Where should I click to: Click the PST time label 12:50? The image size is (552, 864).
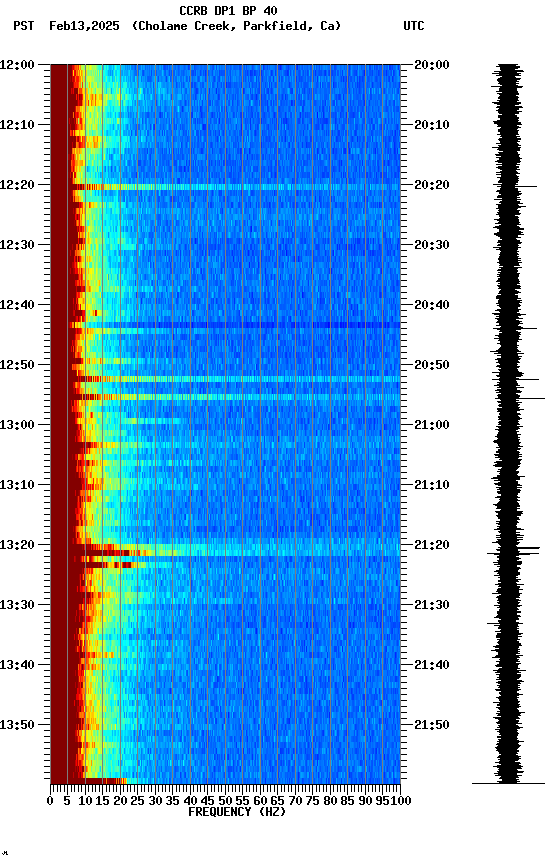point(17,365)
